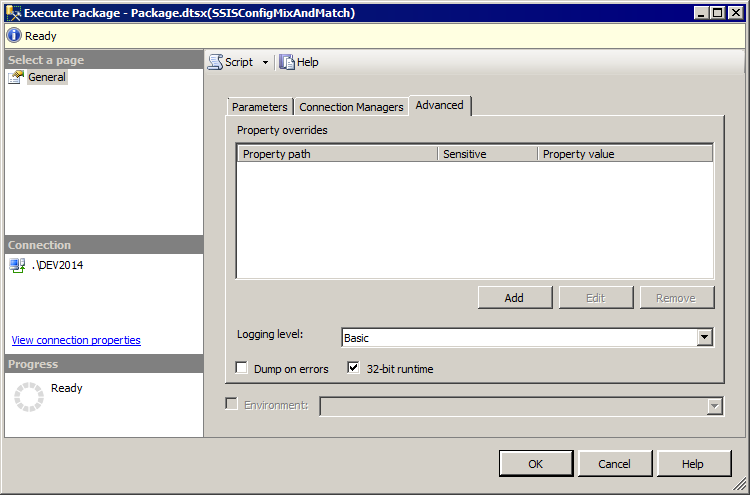Screen dimensions: 750x495
Task: Click the progress spinner indicator
Action: point(29,396)
